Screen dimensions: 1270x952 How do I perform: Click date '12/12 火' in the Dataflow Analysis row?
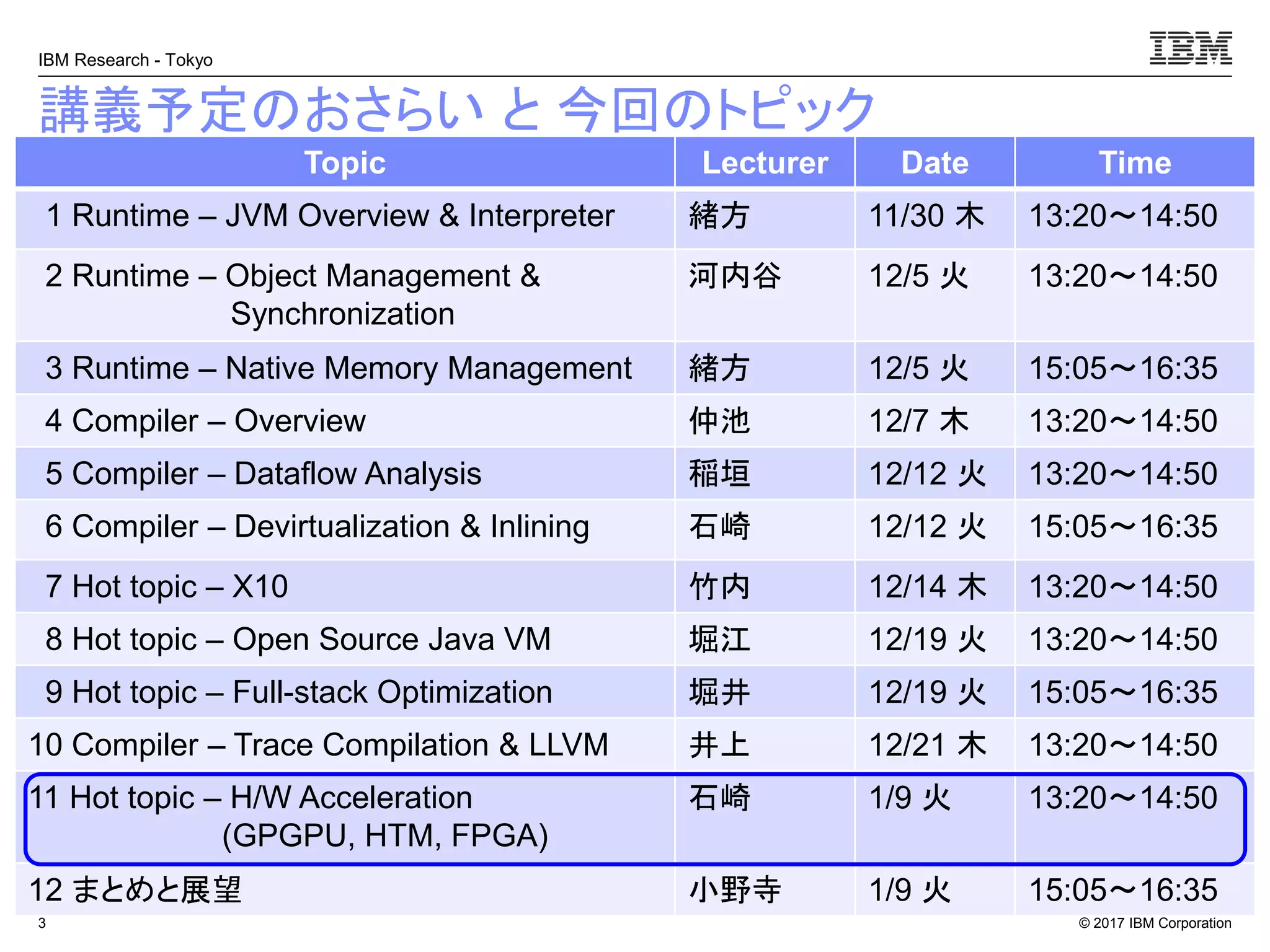pos(928,474)
